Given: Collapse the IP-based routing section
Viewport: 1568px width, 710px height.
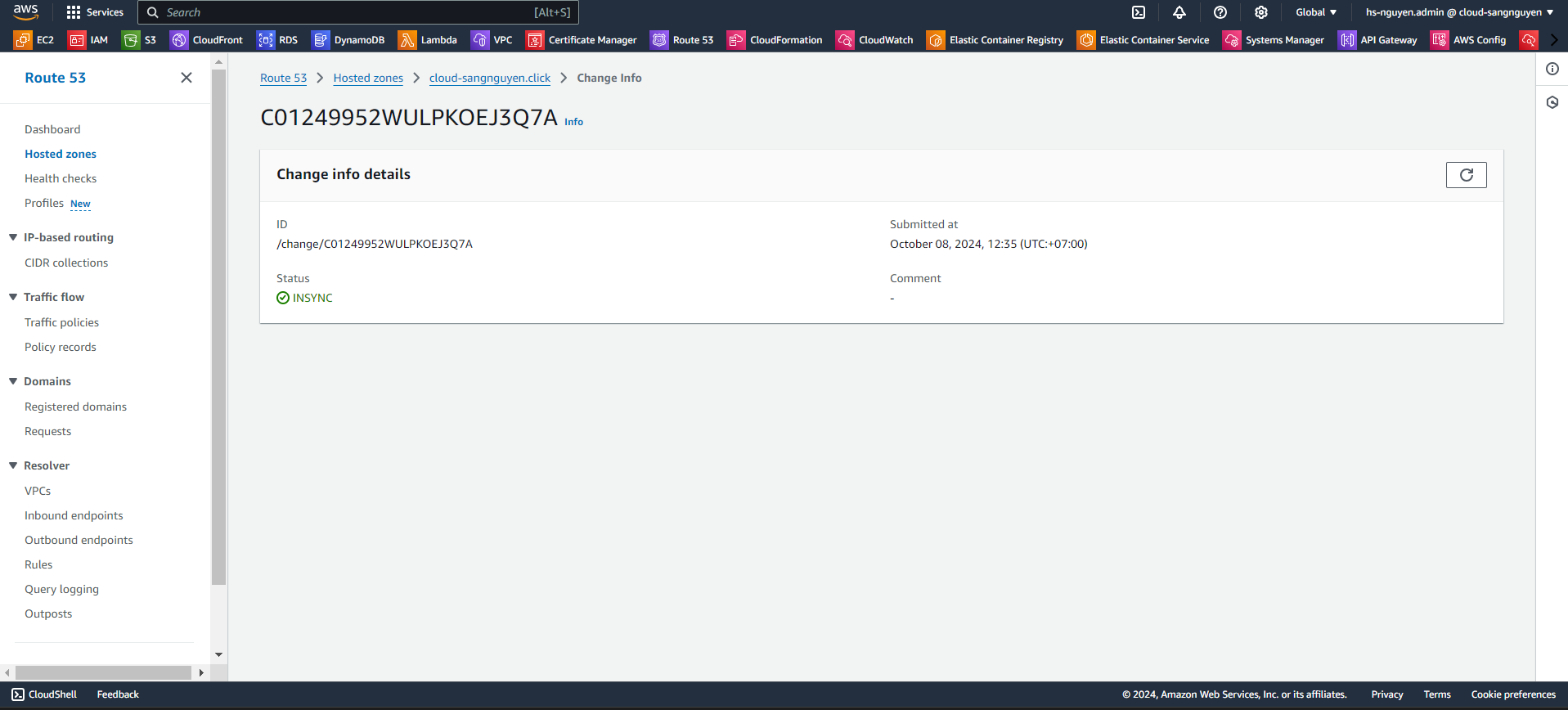Looking at the screenshot, I should [13, 237].
